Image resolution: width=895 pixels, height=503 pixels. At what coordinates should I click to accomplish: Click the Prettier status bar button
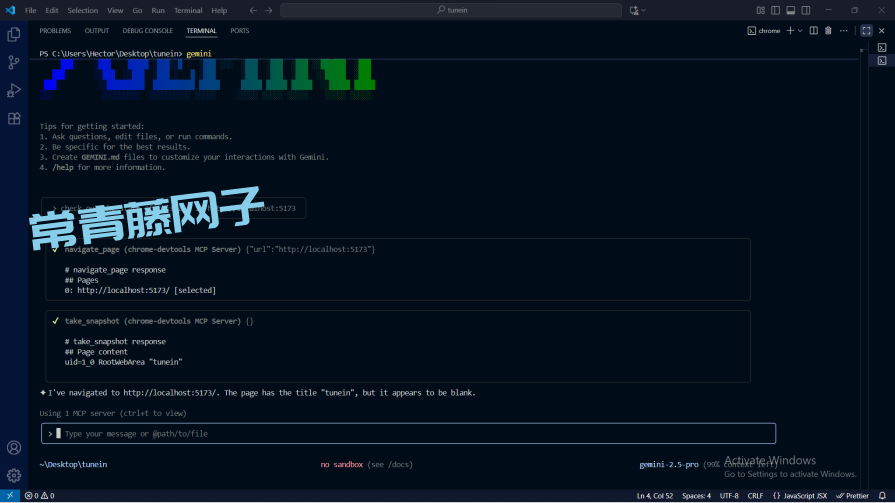[x=852, y=495]
